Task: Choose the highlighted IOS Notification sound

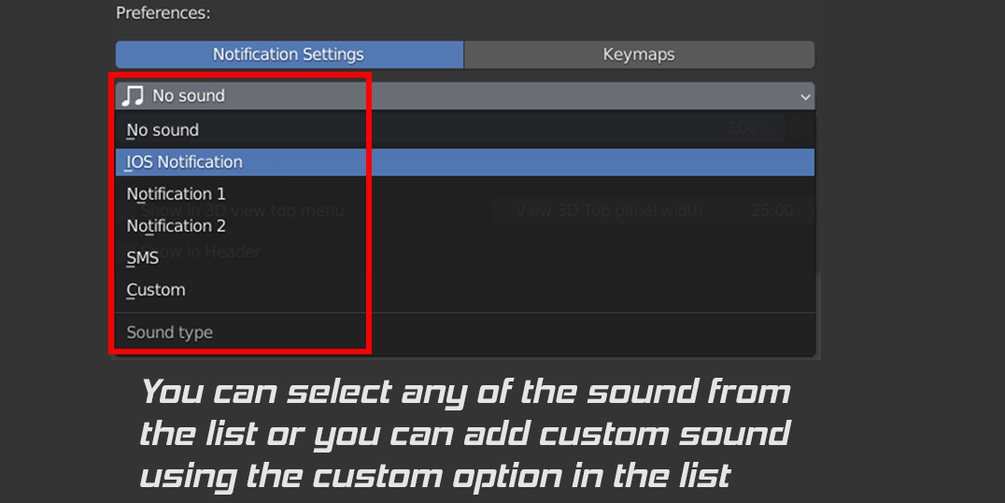Action: tap(185, 162)
